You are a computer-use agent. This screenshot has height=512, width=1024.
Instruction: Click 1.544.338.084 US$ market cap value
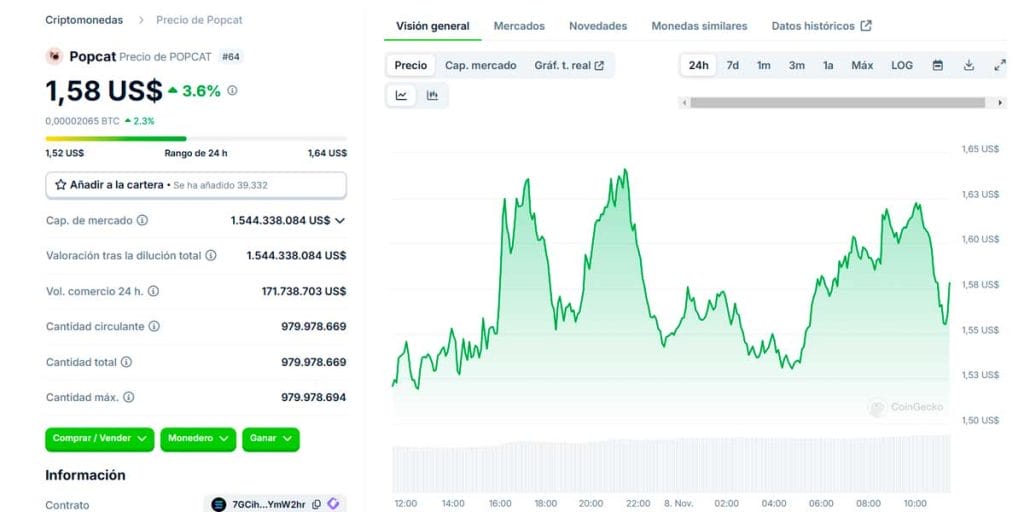tap(280, 221)
